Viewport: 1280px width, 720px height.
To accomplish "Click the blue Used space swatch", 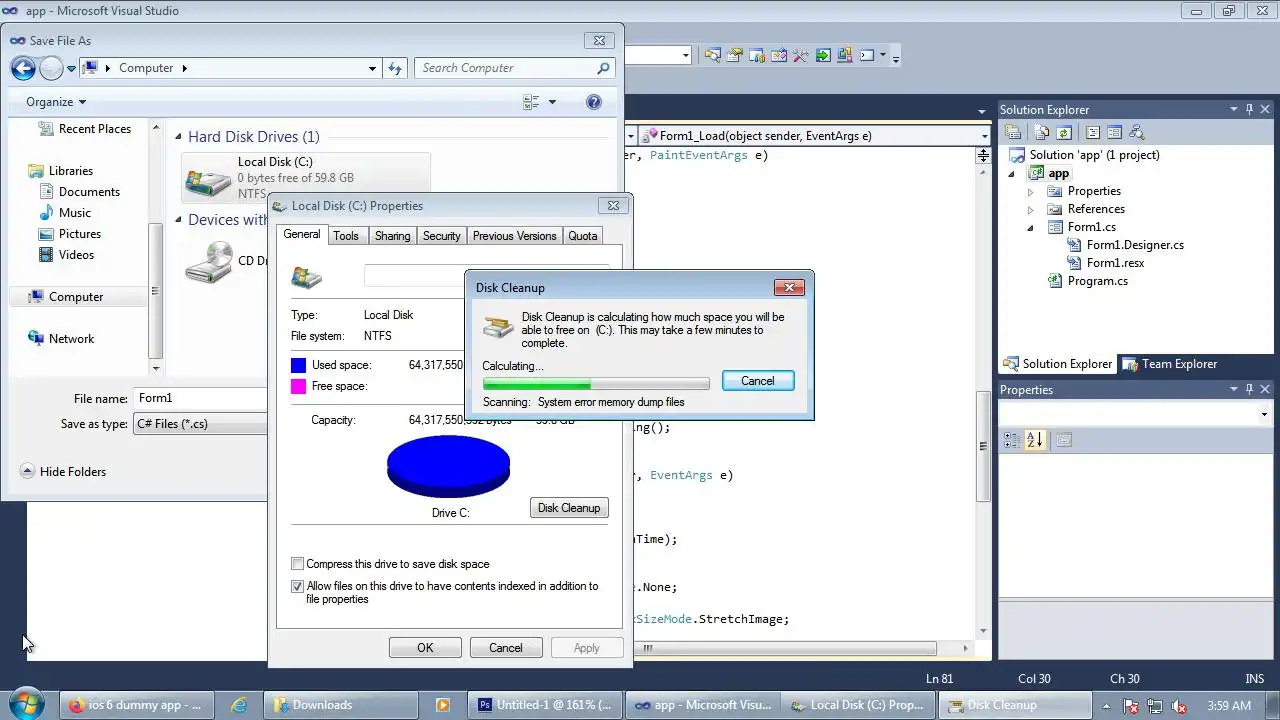I will point(298,366).
